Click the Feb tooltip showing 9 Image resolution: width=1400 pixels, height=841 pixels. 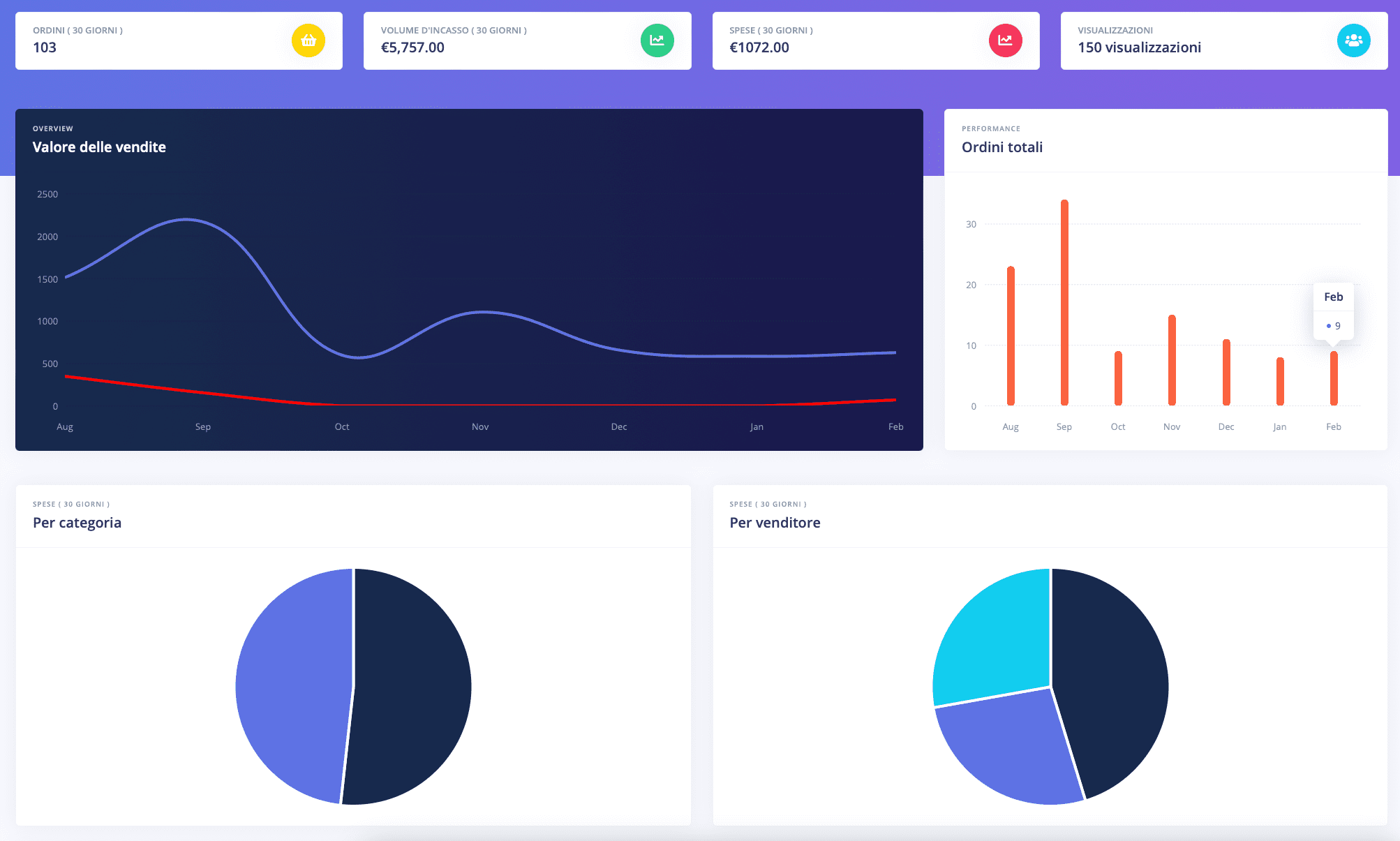(1334, 311)
